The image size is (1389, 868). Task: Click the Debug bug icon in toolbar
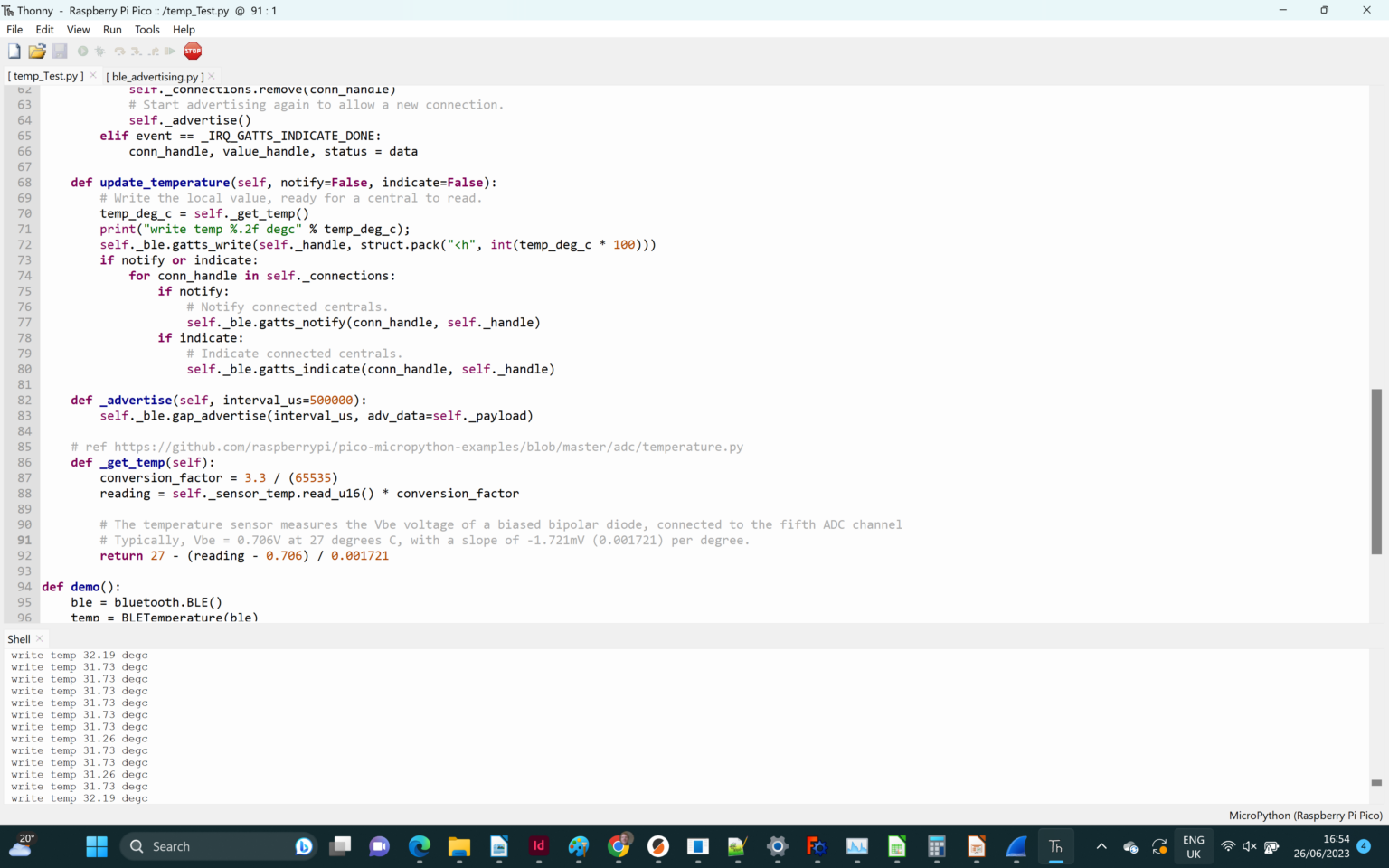click(100, 52)
